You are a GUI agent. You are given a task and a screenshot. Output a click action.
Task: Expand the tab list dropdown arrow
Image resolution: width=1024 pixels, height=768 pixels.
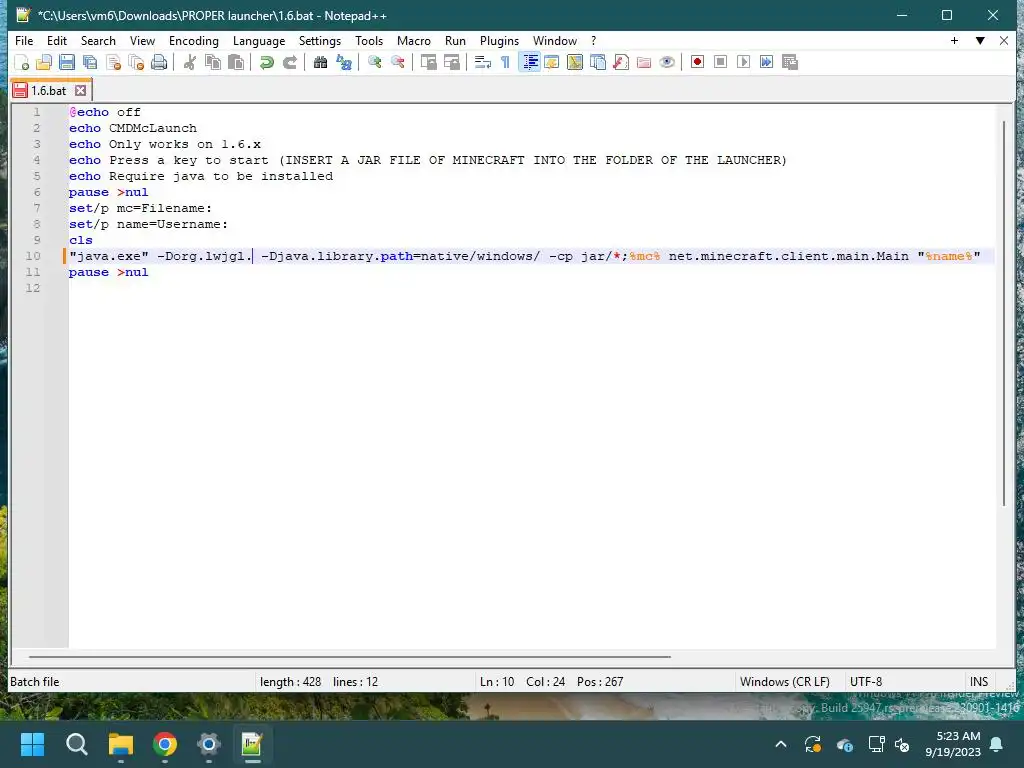(980, 40)
